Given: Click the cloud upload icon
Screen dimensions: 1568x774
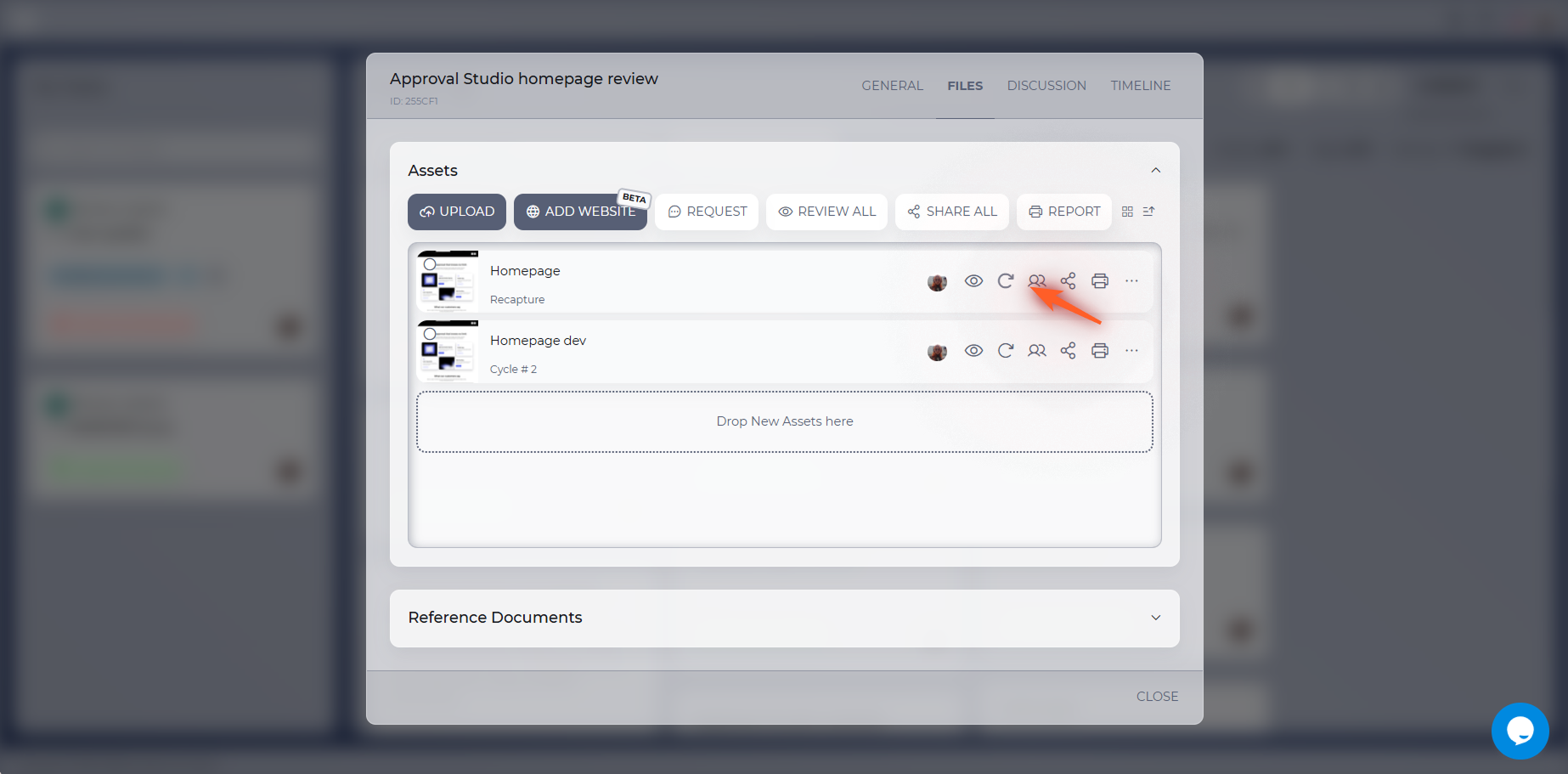Looking at the screenshot, I should pyautogui.click(x=427, y=212).
